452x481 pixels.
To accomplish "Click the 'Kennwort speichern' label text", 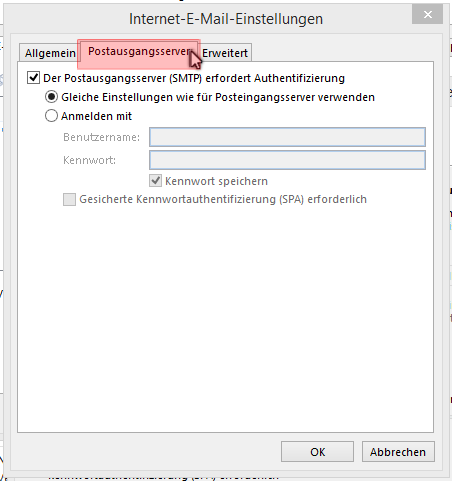I will tap(216, 181).
